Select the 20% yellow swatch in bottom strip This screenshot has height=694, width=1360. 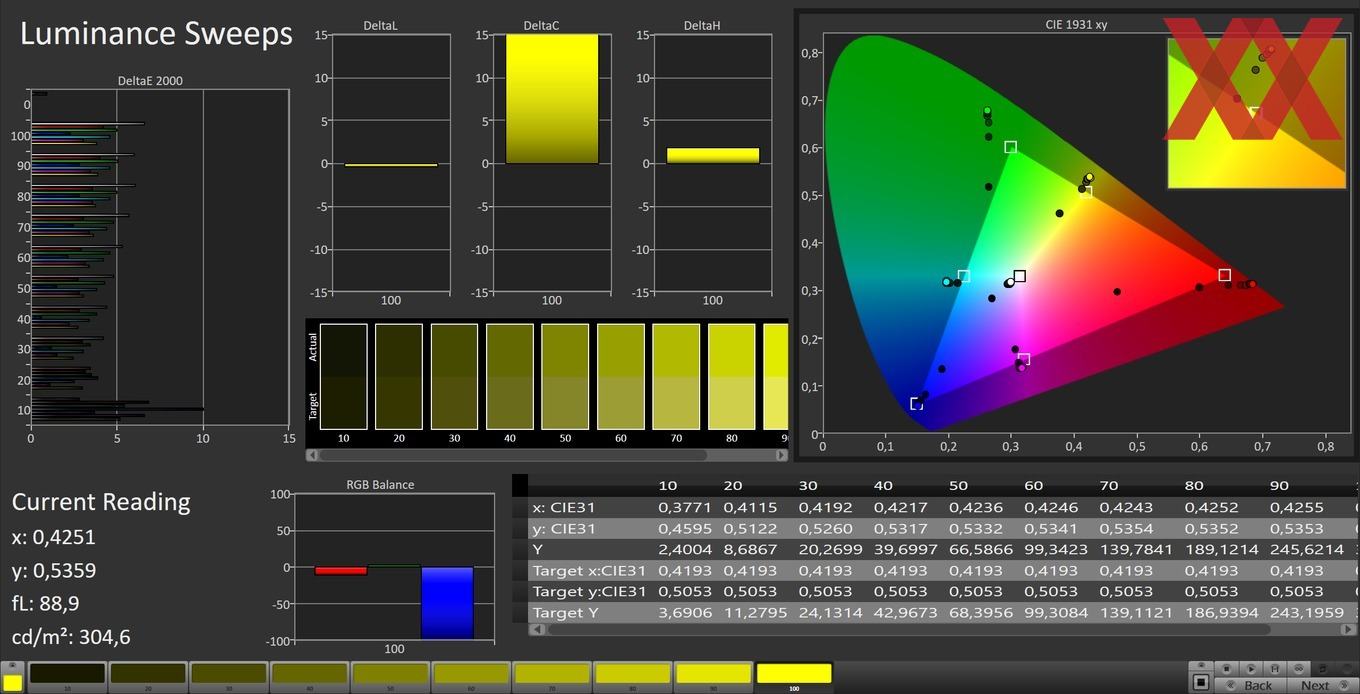click(x=148, y=675)
